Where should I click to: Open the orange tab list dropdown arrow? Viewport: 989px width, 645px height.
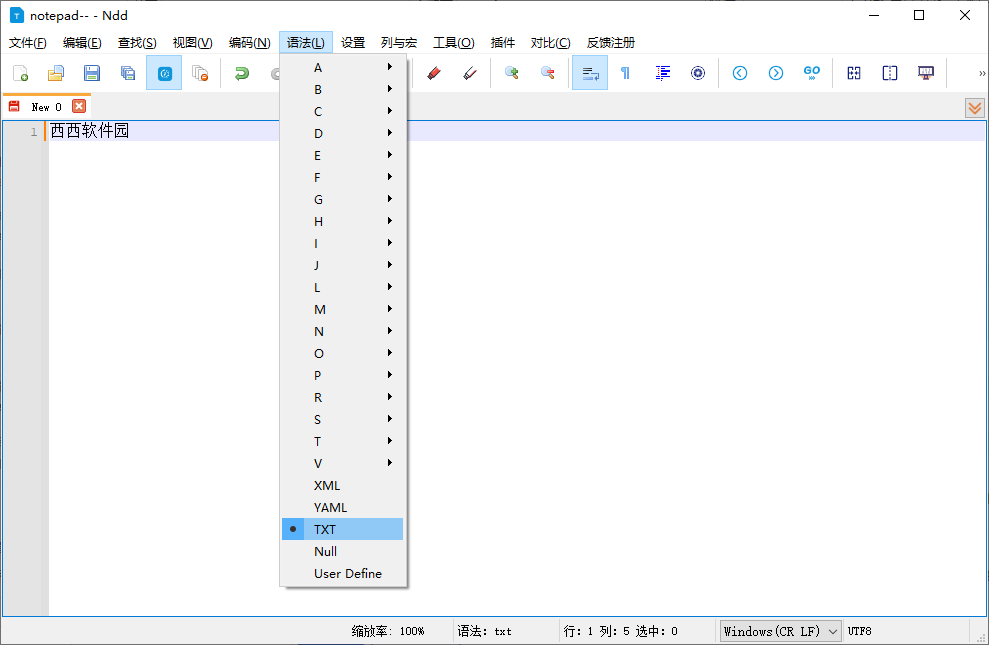click(975, 108)
